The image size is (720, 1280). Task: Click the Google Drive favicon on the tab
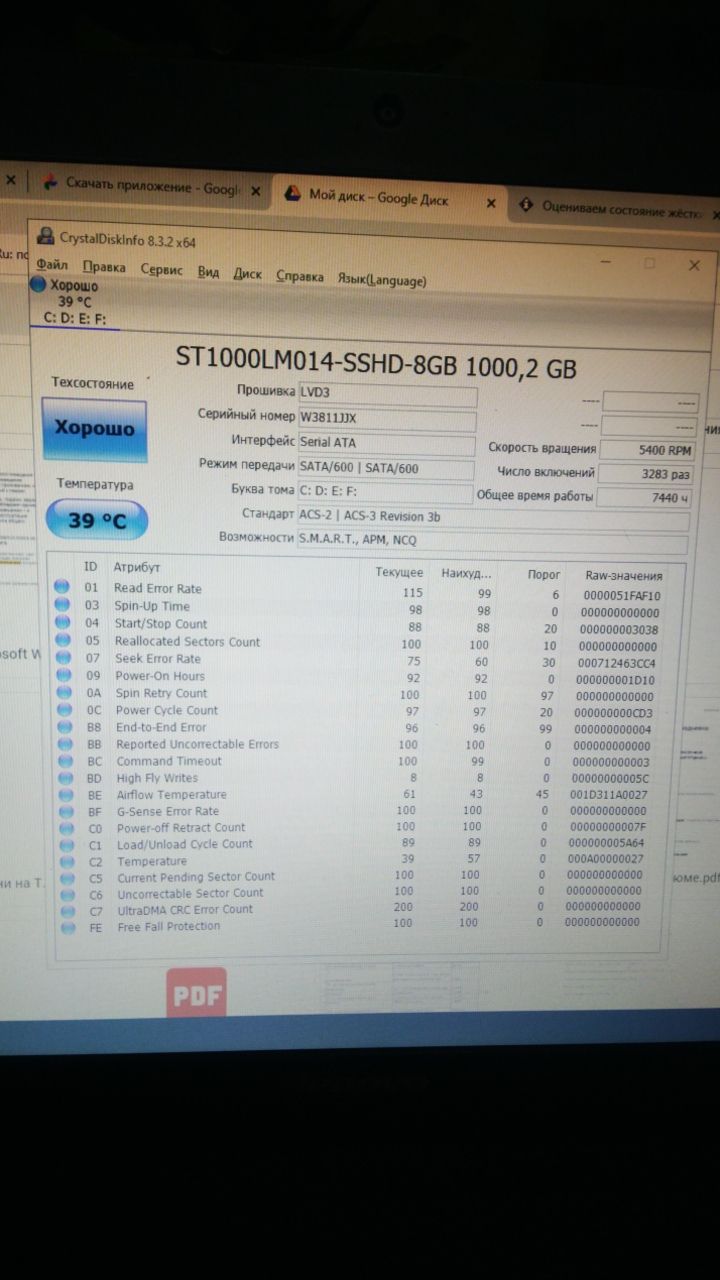[x=293, y=195]
